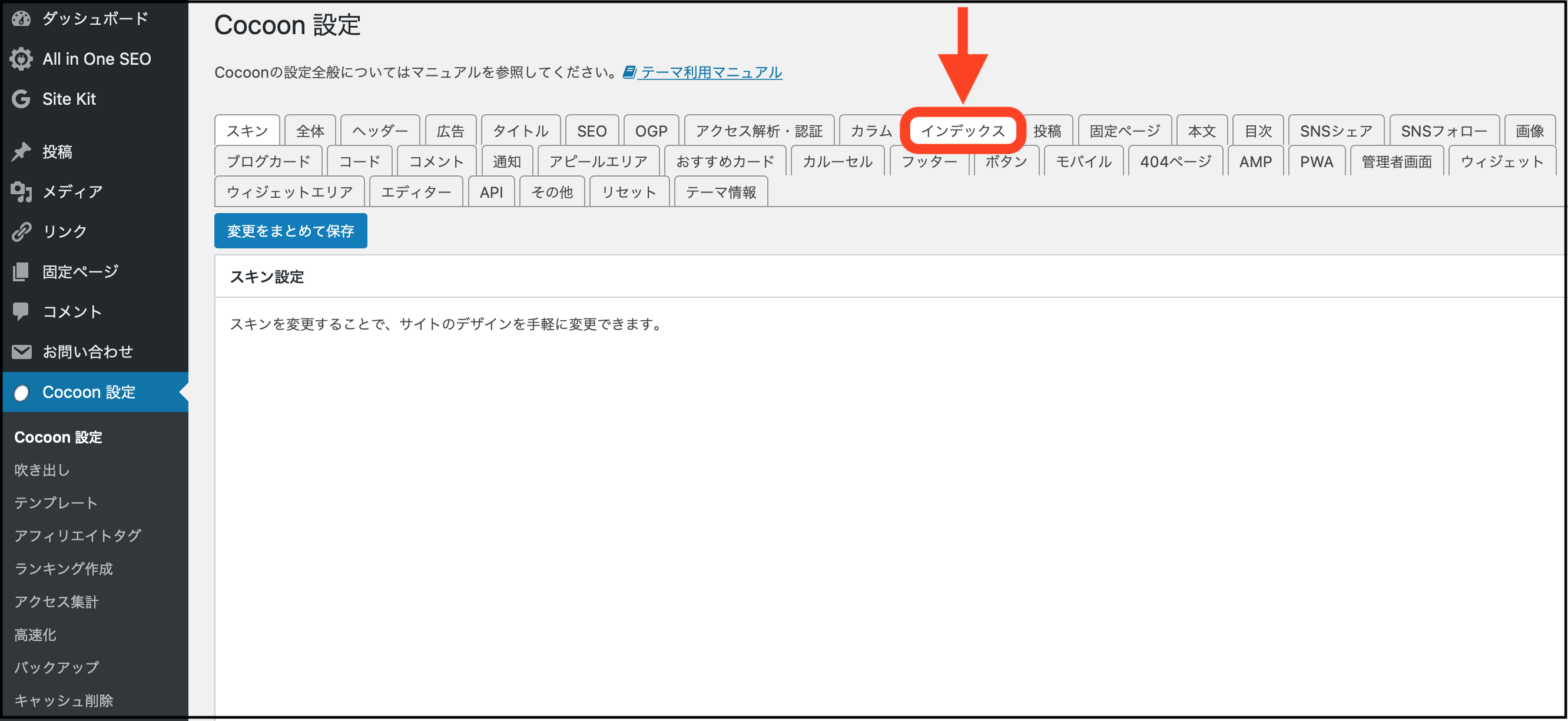Open the ウィジェット tab

tap(1502, 161)
